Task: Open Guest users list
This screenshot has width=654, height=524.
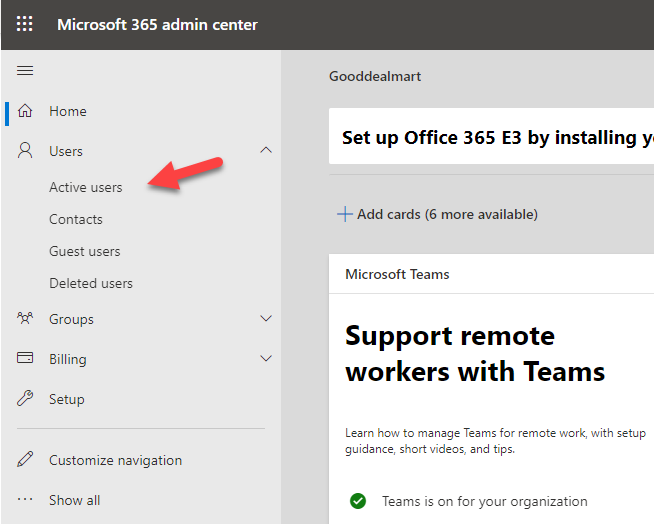Action: pyautogui.click(x=85, y=252)
